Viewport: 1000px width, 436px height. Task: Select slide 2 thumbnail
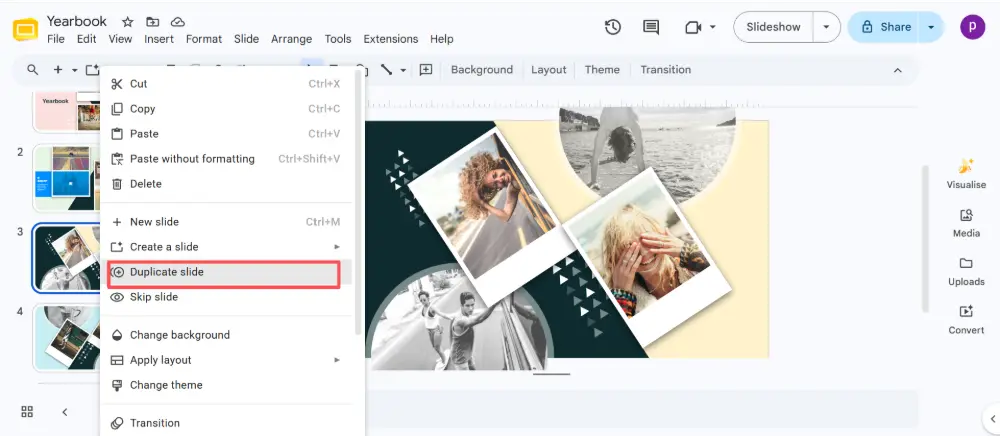click(x=67, y=178)
